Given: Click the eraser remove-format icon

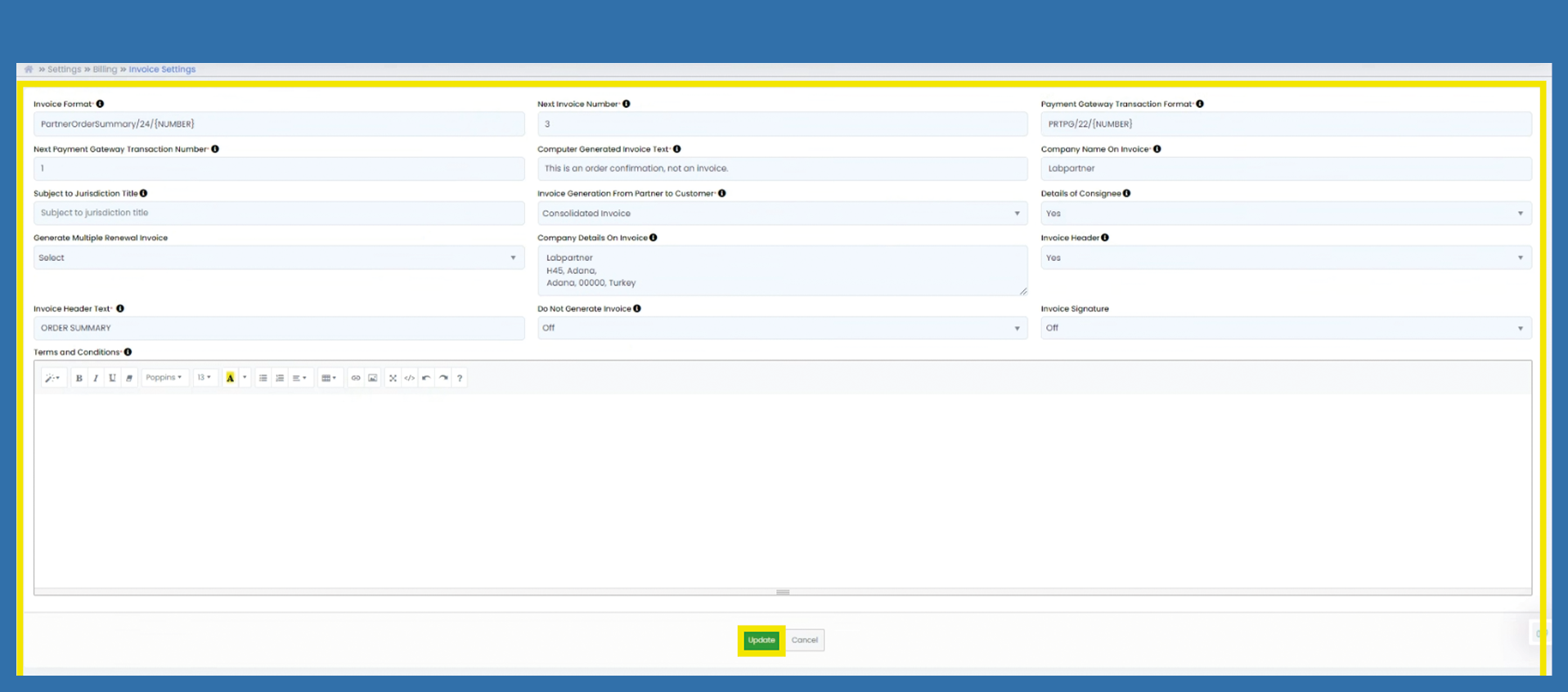Looking at the screenshot, I should [x=129, y=378].
